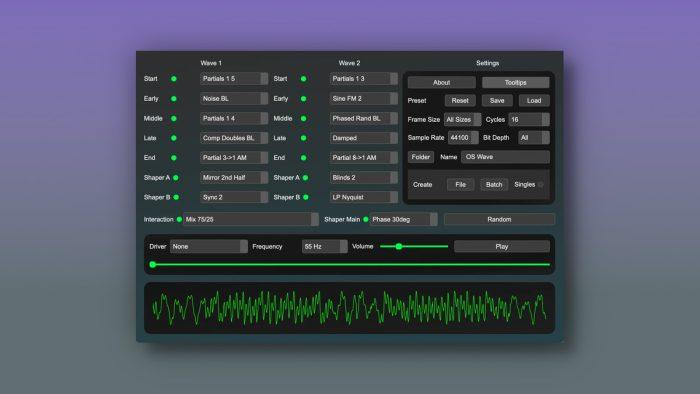This screenshot has height=394, width=700.
Task: Play the wavetable preview
Action: click(x=502, y=246)
